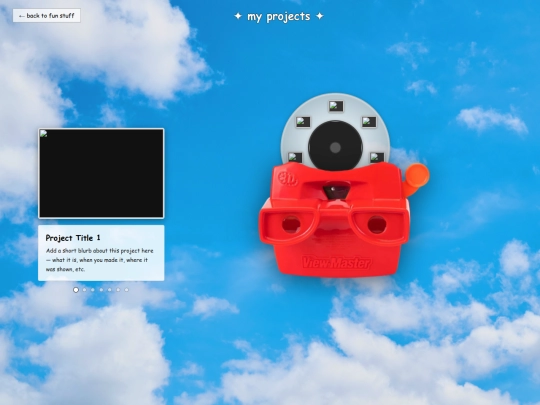Viewport: 540px width, 405px height.
Task: Click the 'my projects' page title
Action: 279,16
